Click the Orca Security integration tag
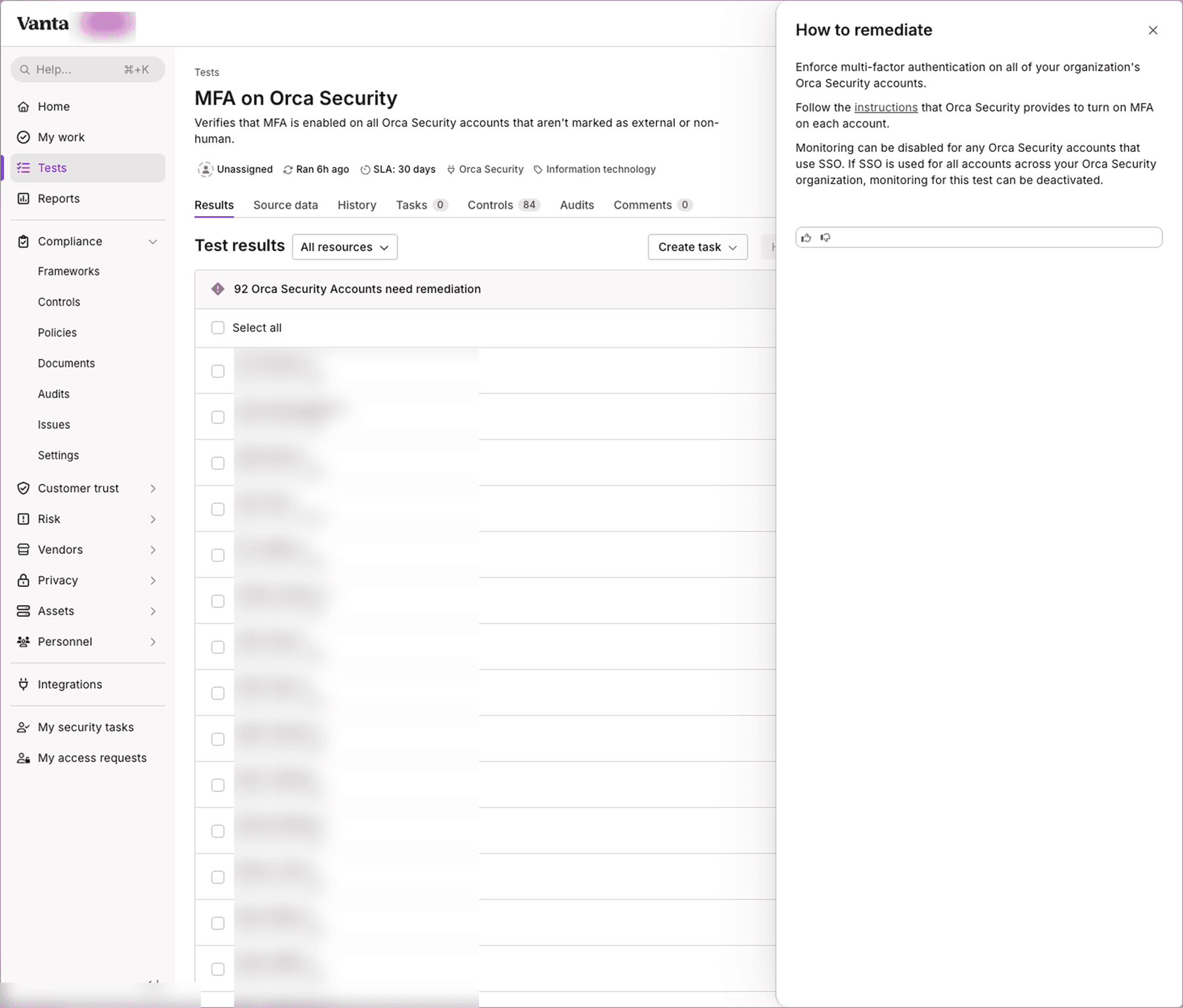Screen dimensions: 1183x1008 tap(485, 170)
